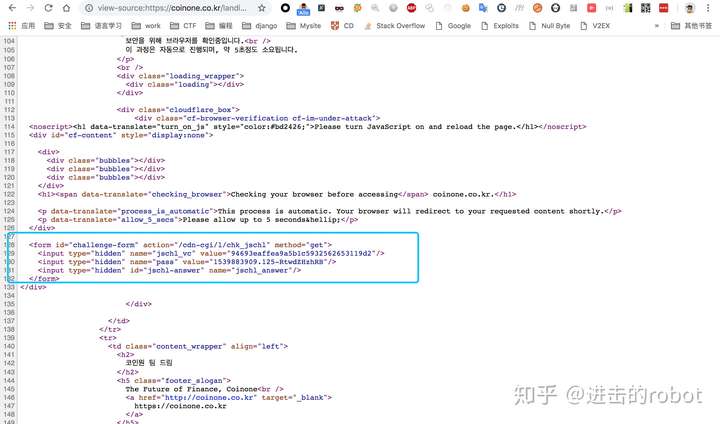Open the Google Translate extension
Viewport: 720px width, 424px height.
click(x=483, y=8)
